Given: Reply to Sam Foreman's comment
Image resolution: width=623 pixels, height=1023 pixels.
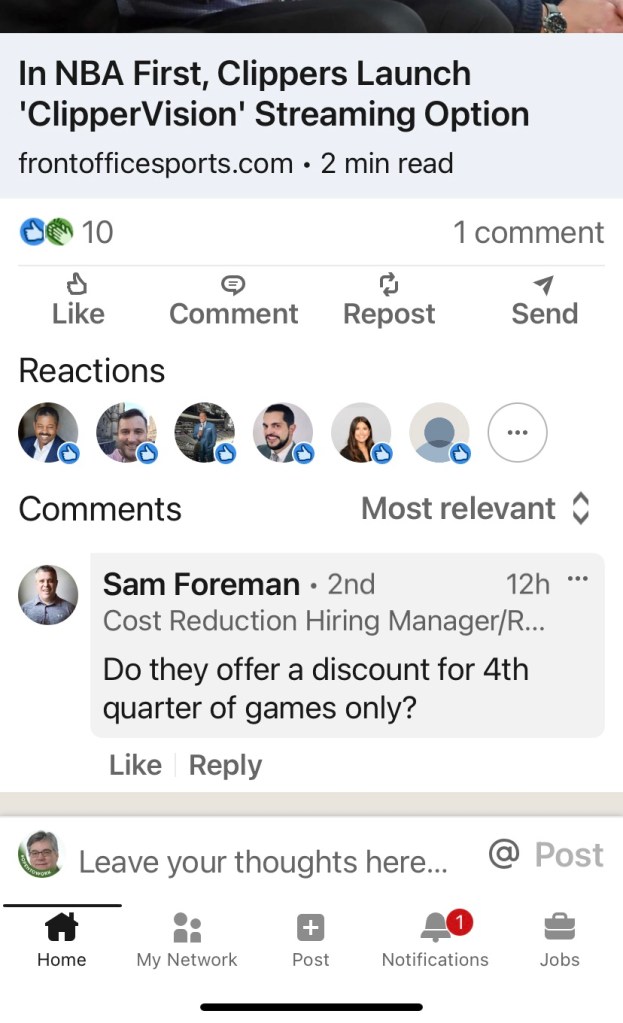Looking at the screenshot, I should (225, 765).
